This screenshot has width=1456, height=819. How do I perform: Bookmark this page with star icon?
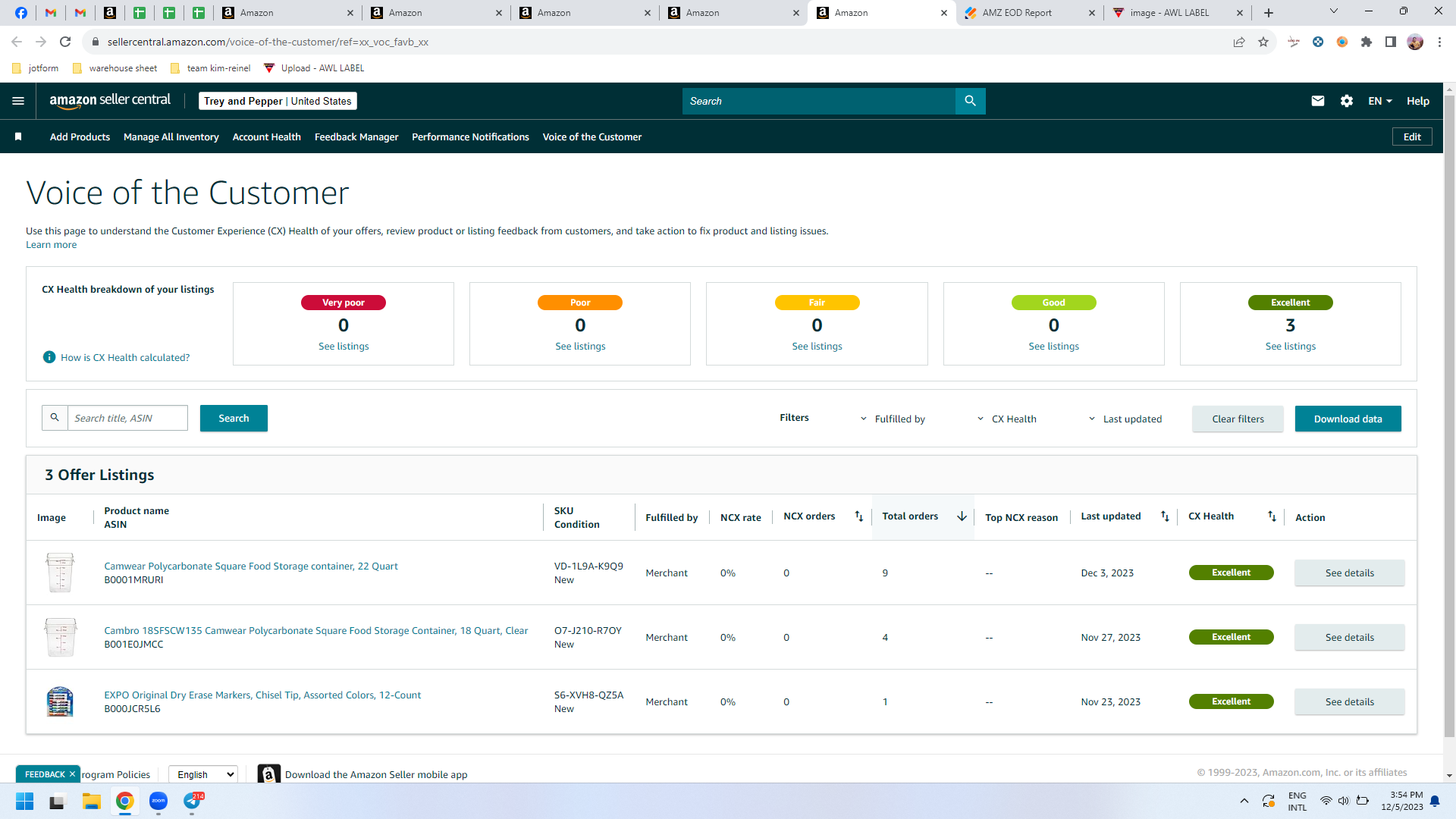[1263, 42]
